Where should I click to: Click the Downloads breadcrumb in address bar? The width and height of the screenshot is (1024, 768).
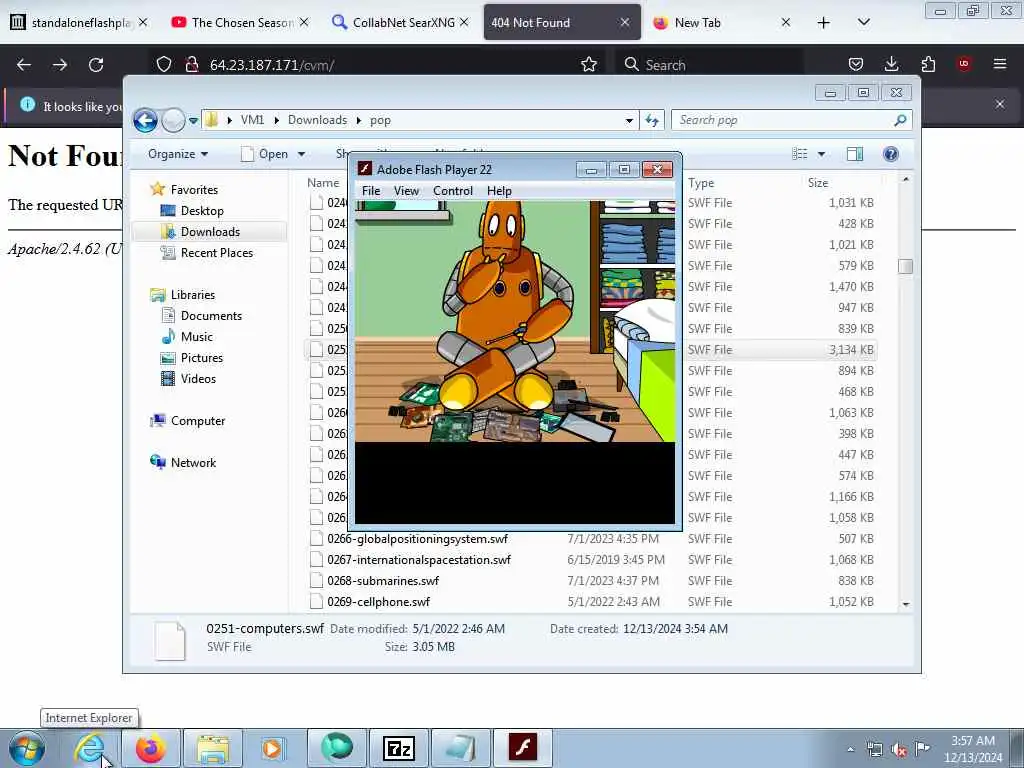point(317,120)
